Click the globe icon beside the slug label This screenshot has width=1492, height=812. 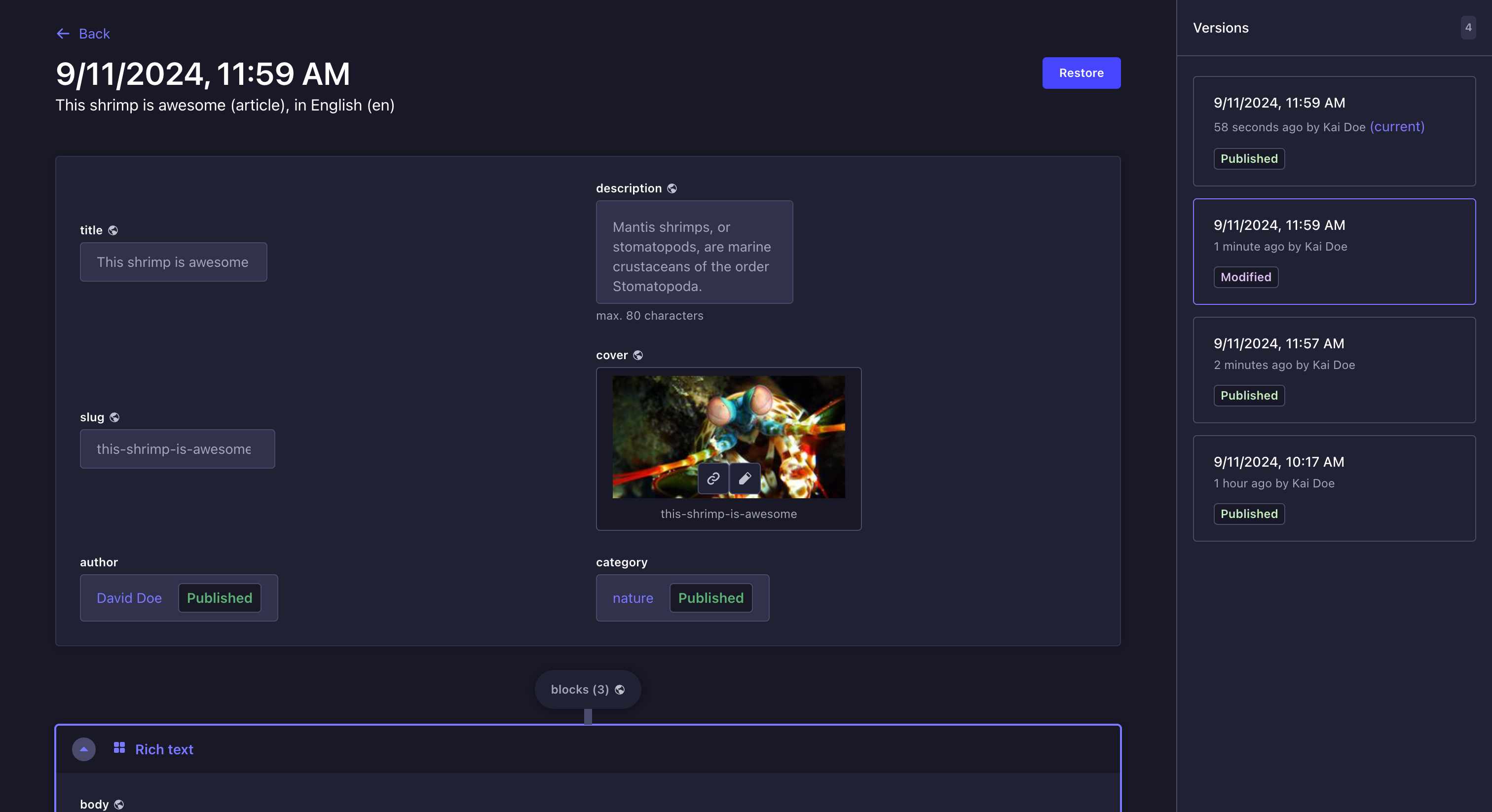114,417
